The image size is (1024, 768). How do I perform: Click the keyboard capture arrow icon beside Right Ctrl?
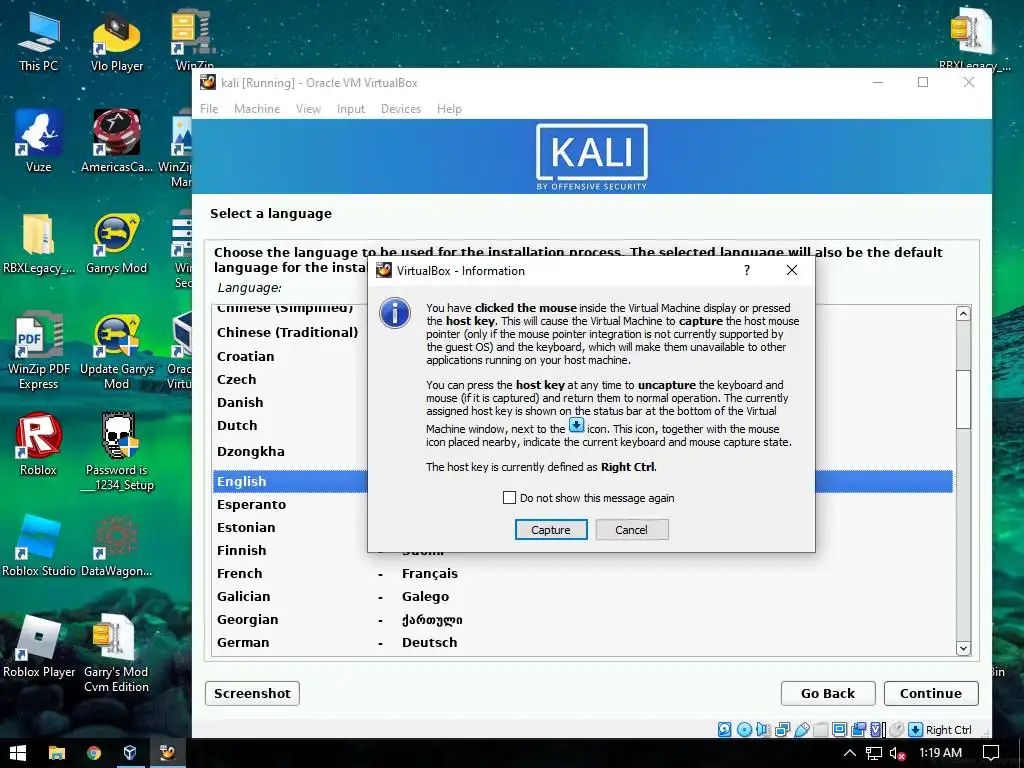point(916,729)
